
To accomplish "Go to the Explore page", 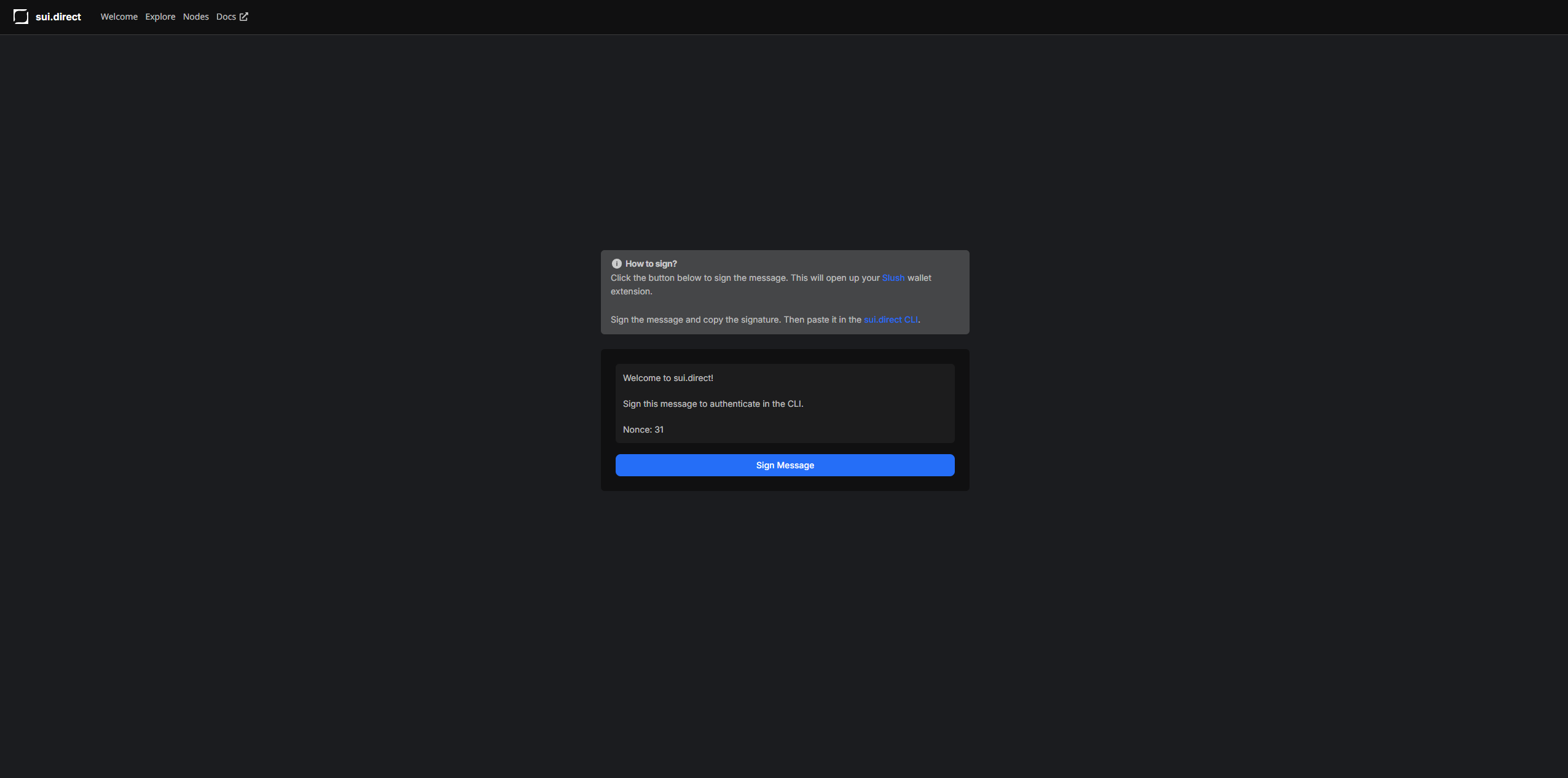I will [x=160, y=17].
